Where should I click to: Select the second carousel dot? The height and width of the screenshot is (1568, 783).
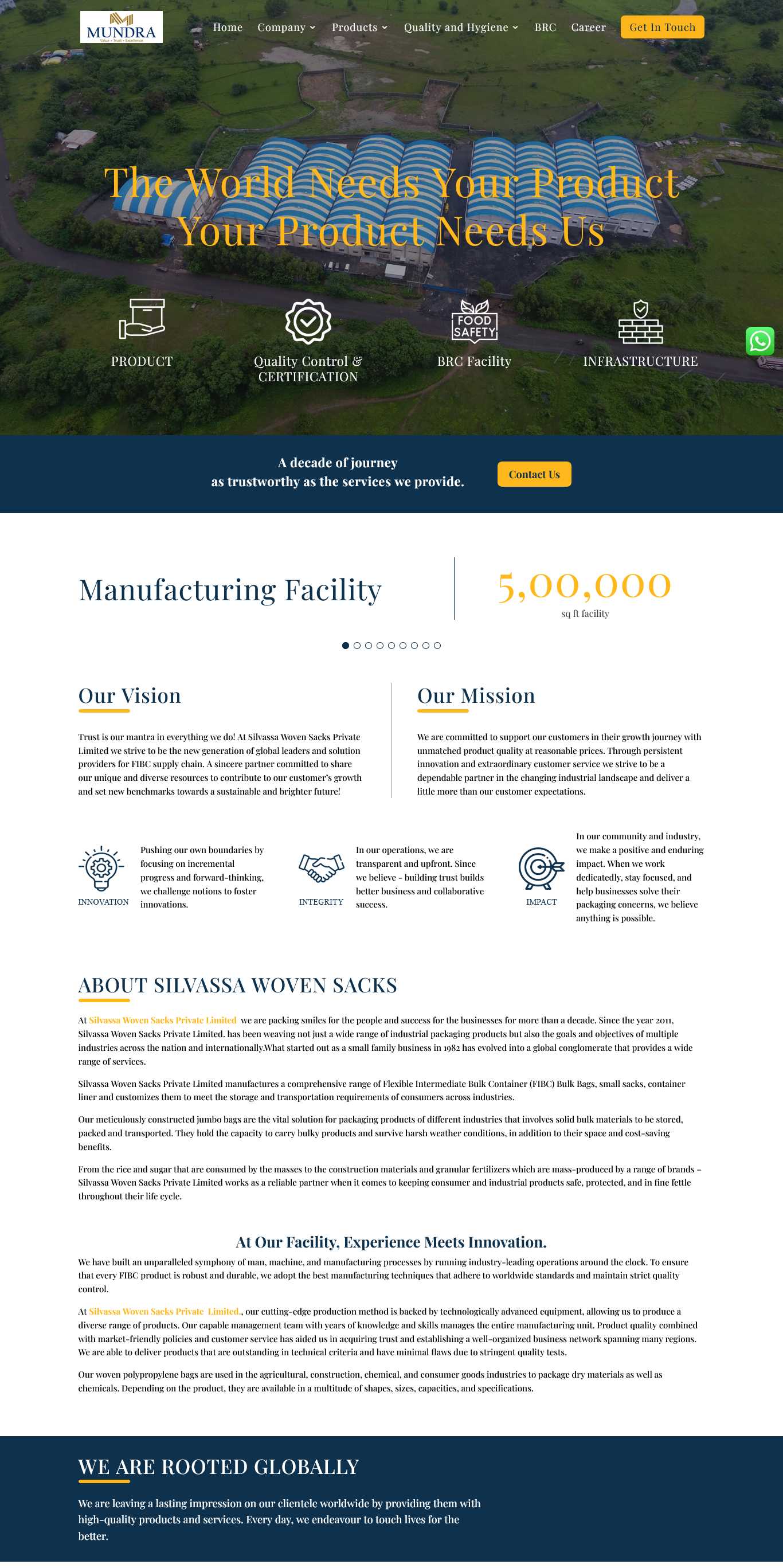(x=357, y=645)
